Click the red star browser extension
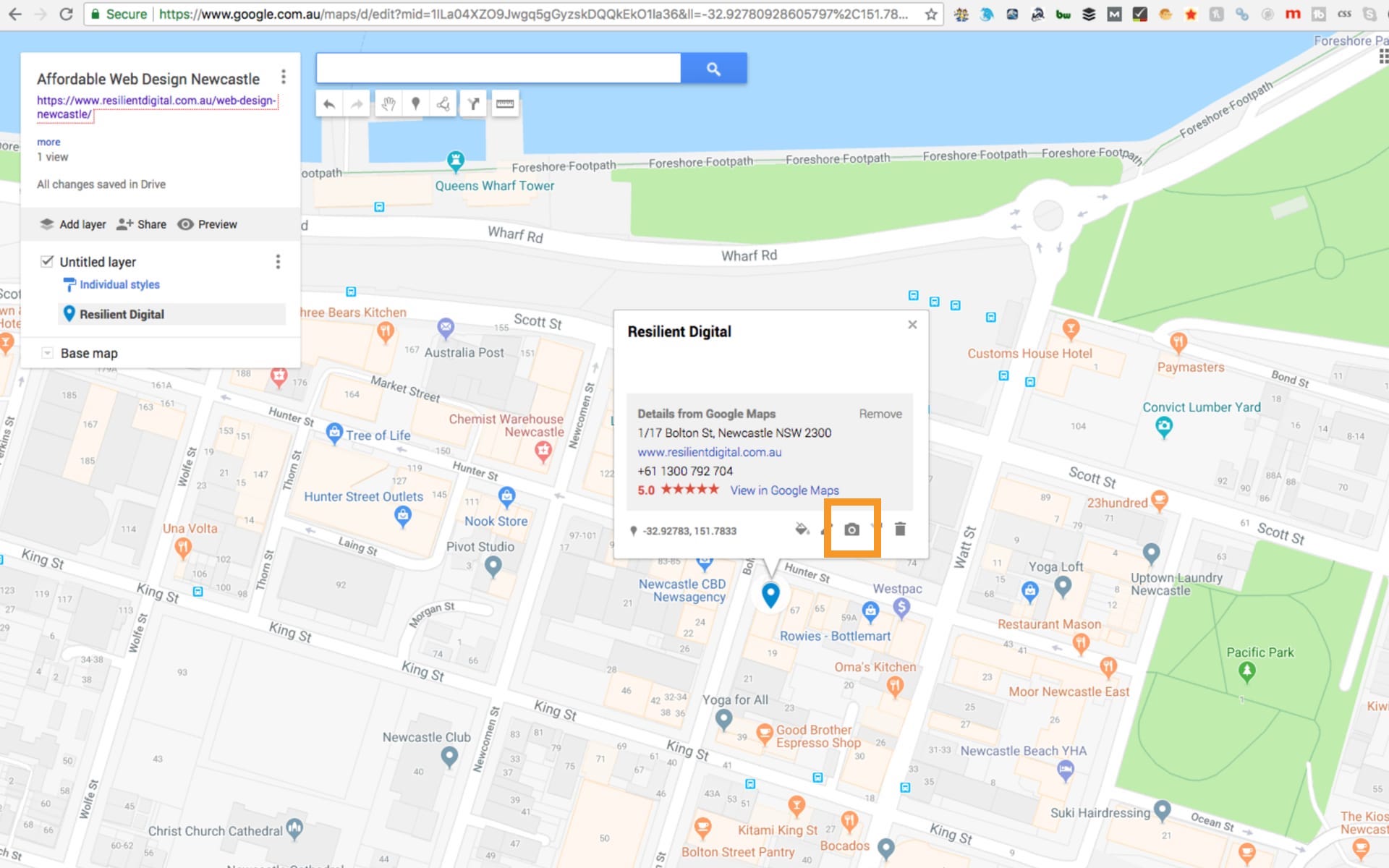 1191,14
